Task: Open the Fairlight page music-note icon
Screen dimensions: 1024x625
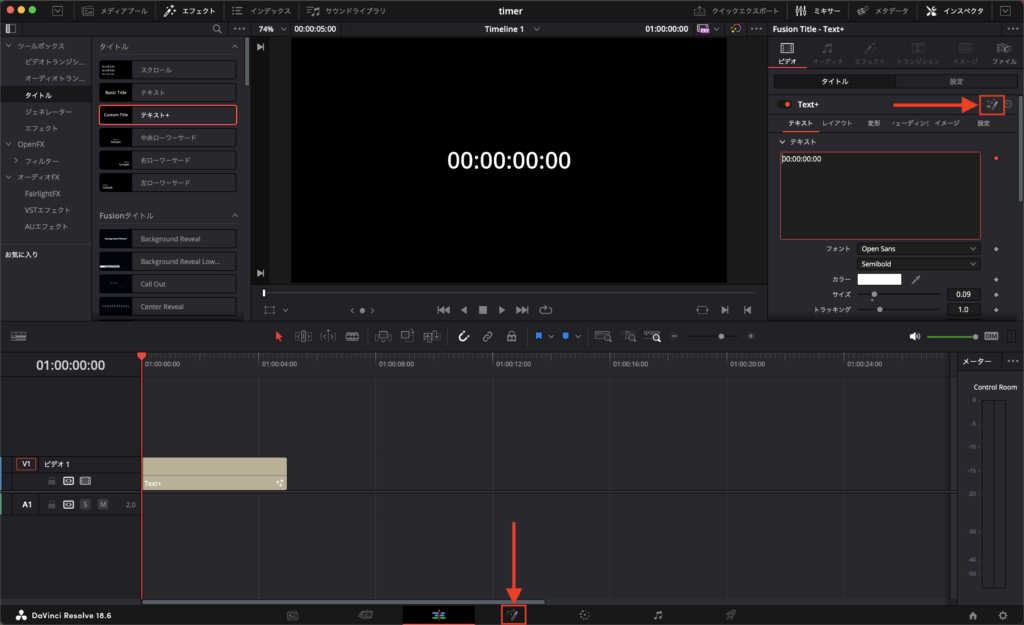Action: [x=657, y=614]
